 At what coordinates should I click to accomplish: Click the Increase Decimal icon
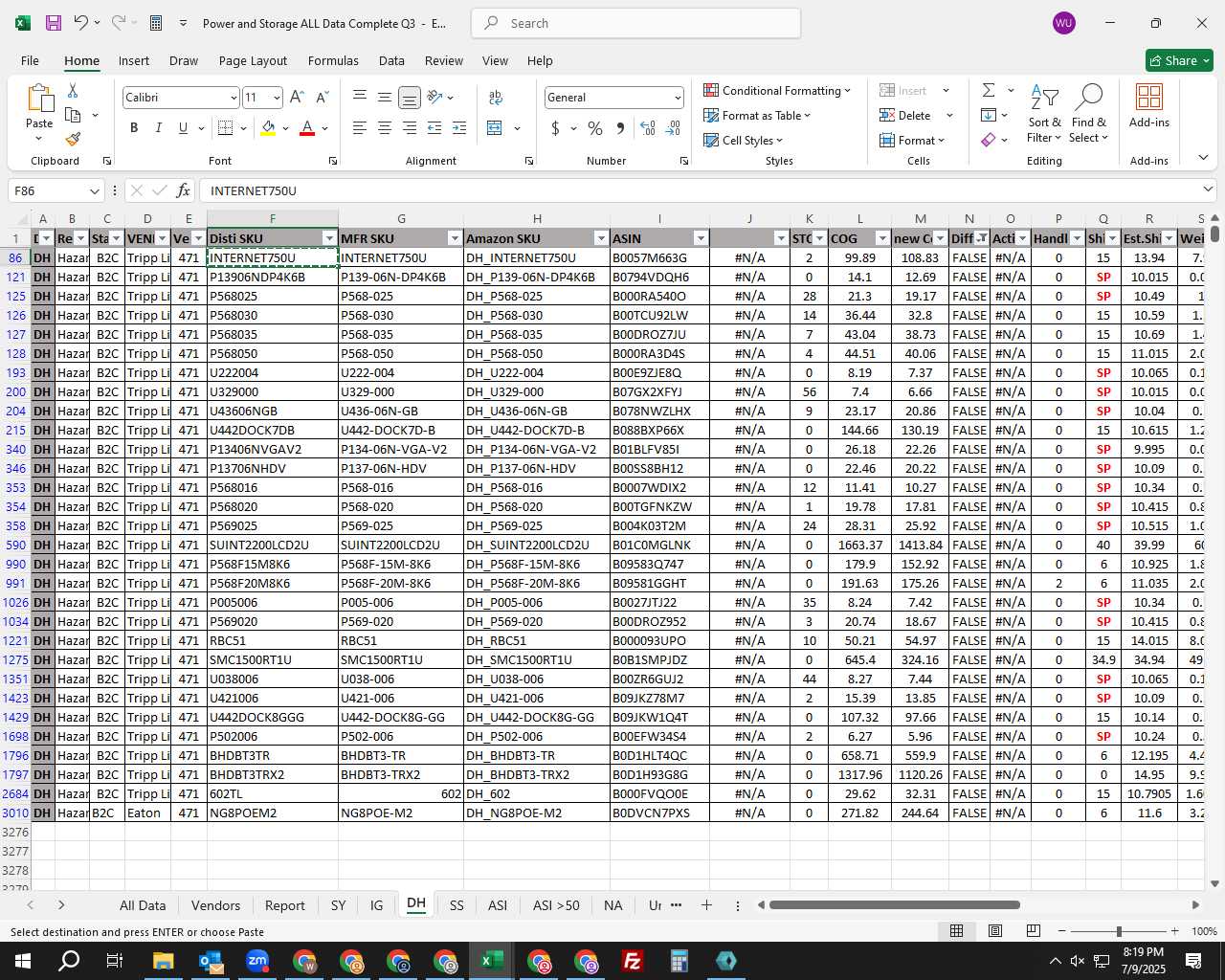(648, 128)
